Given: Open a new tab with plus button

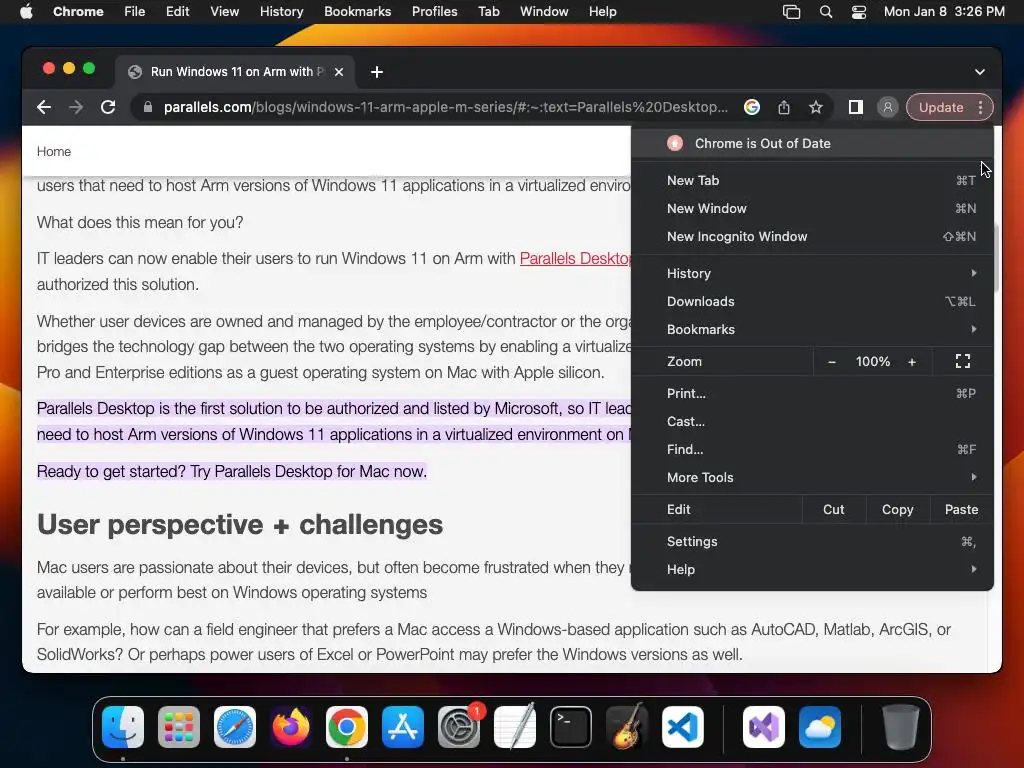Looking at the screenshot, I should pyautogui.click(x=377, y=72).
